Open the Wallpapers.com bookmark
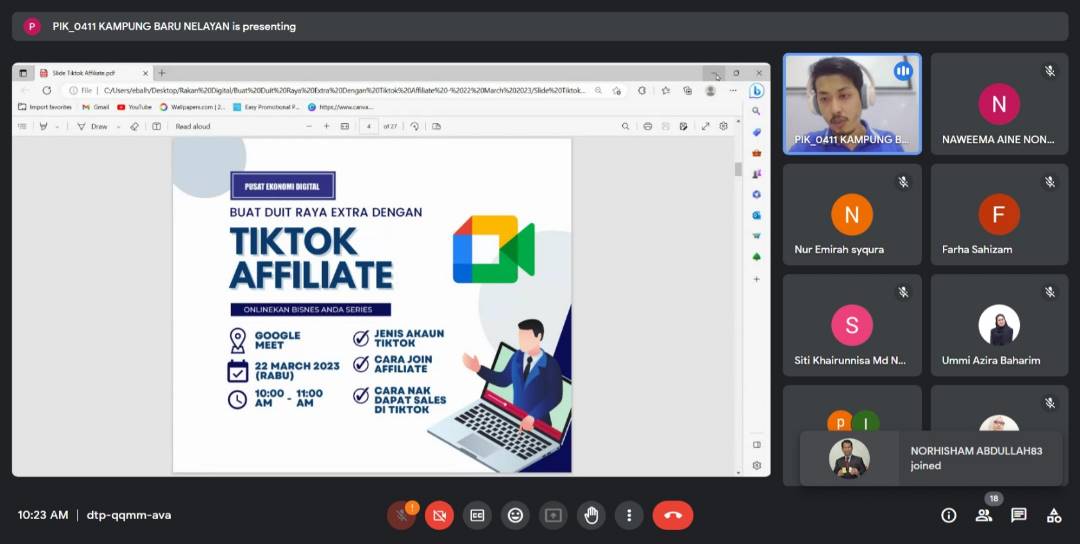1080x544 pixels. point(192,107)
